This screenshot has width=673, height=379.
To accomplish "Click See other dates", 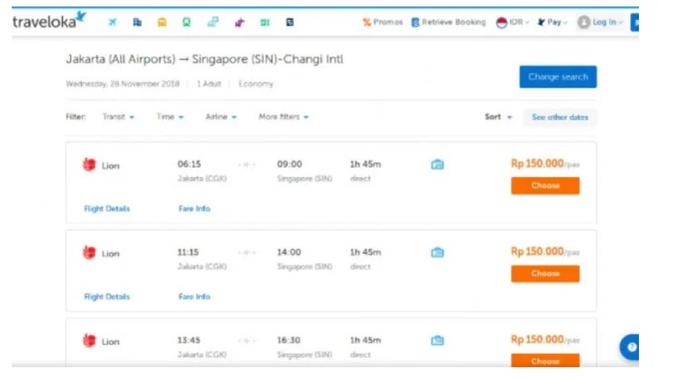I will [560, 117].
